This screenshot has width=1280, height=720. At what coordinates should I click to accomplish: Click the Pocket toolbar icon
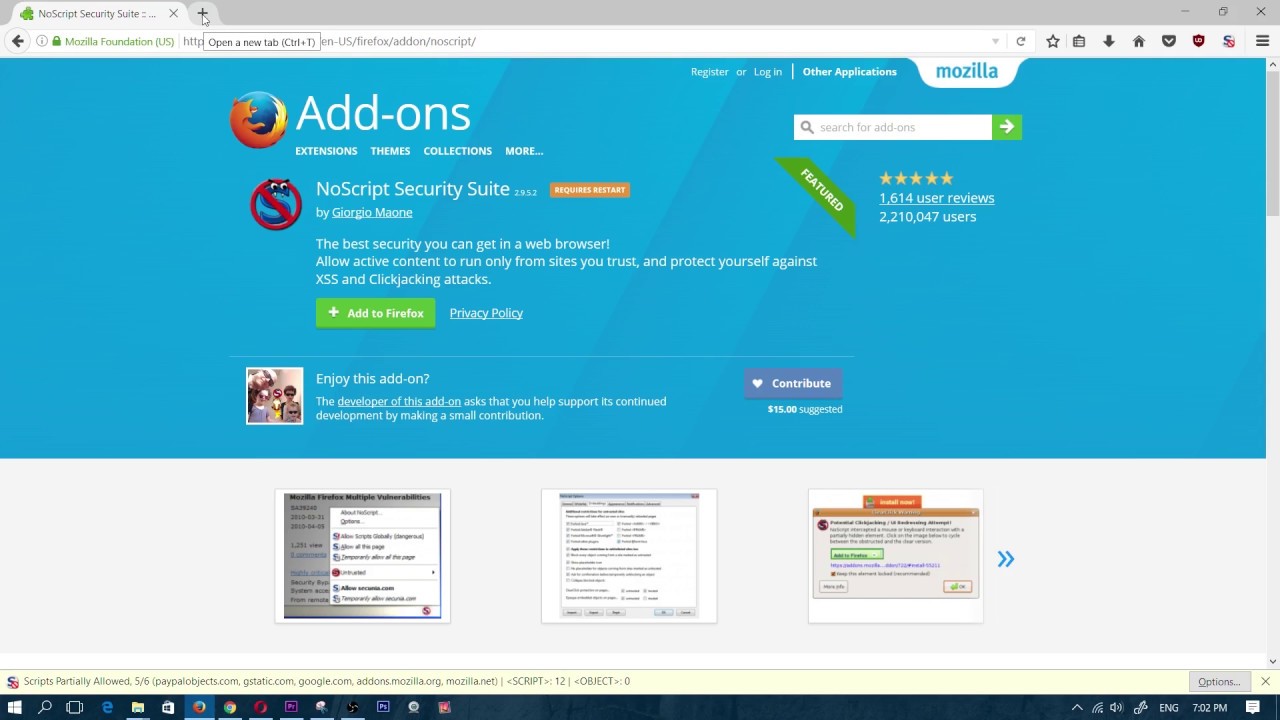coord(1169,41)
